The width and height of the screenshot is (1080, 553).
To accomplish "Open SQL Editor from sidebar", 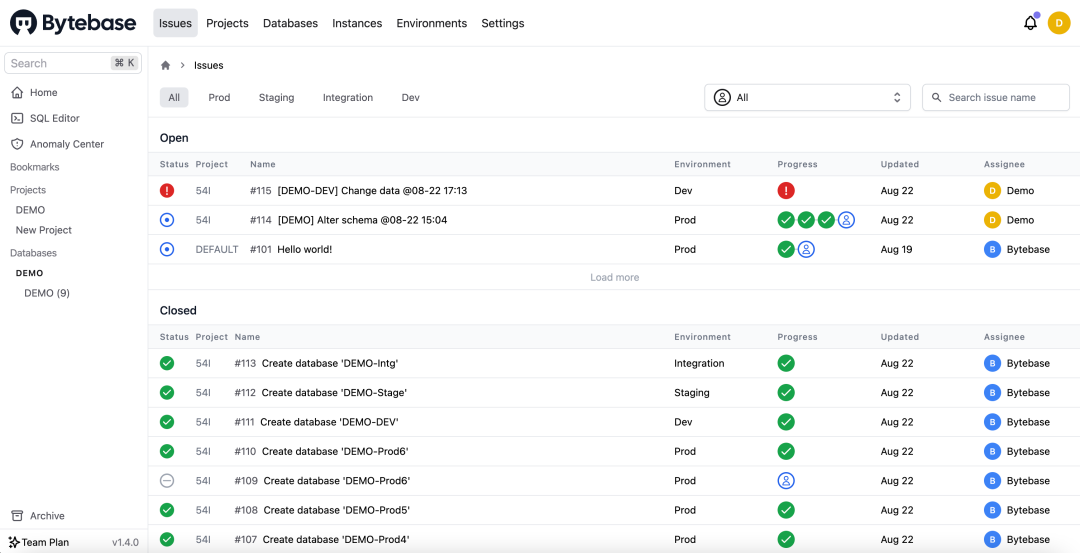I will pyautogui.click(x=54, y=118).
